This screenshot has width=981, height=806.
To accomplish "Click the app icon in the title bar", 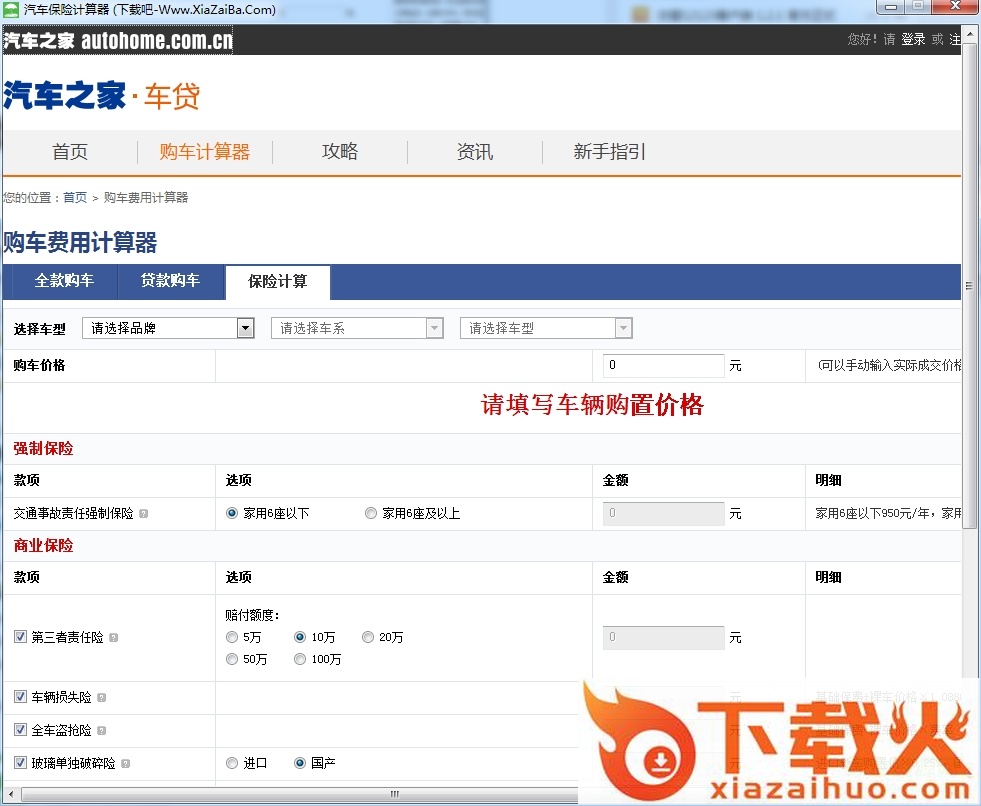I will coord(11,9).
